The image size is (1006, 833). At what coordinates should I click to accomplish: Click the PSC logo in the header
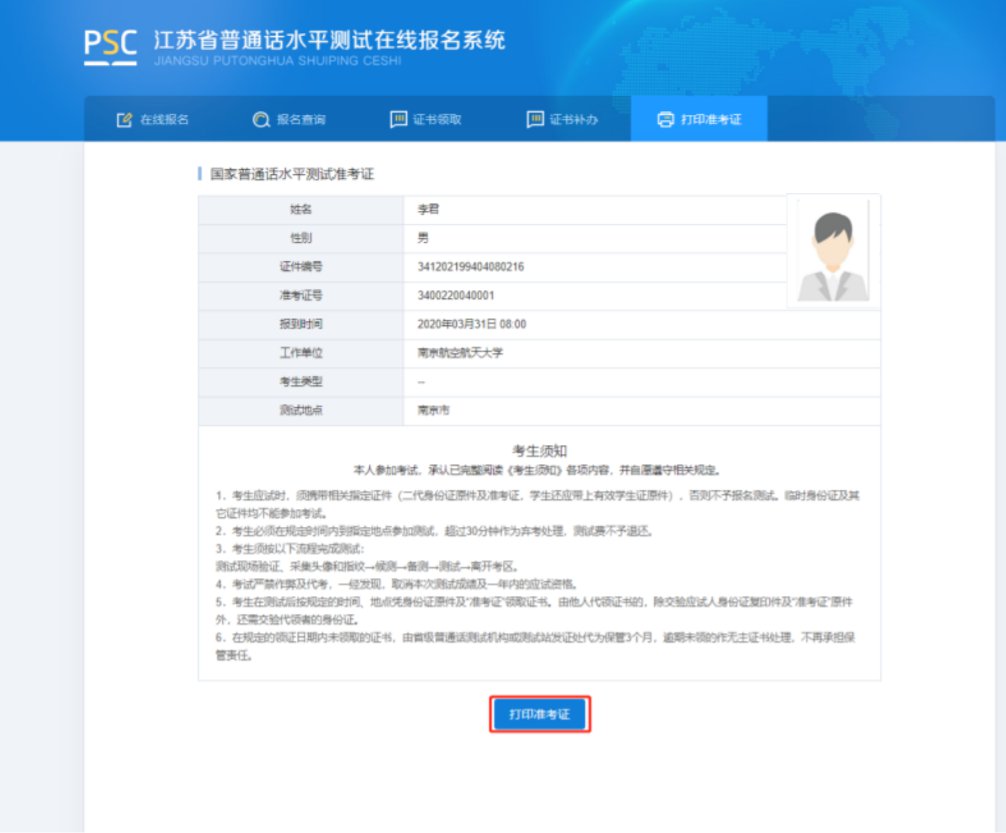click(x=112, y=47)
